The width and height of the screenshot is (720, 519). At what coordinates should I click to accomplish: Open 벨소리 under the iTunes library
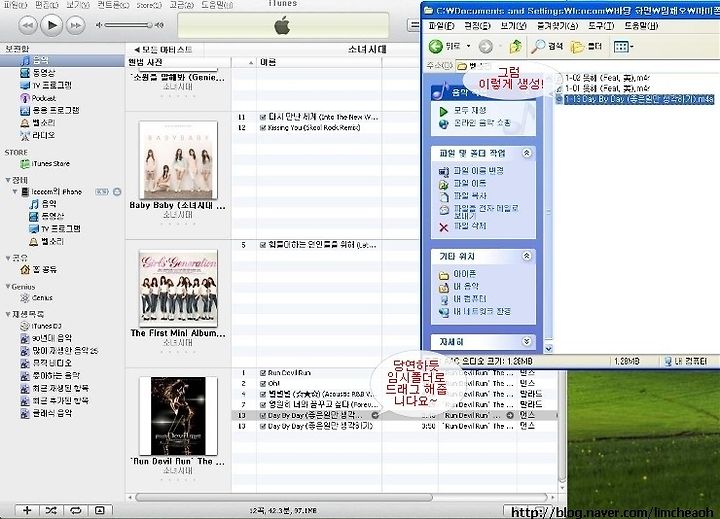(x=38, y=123)
